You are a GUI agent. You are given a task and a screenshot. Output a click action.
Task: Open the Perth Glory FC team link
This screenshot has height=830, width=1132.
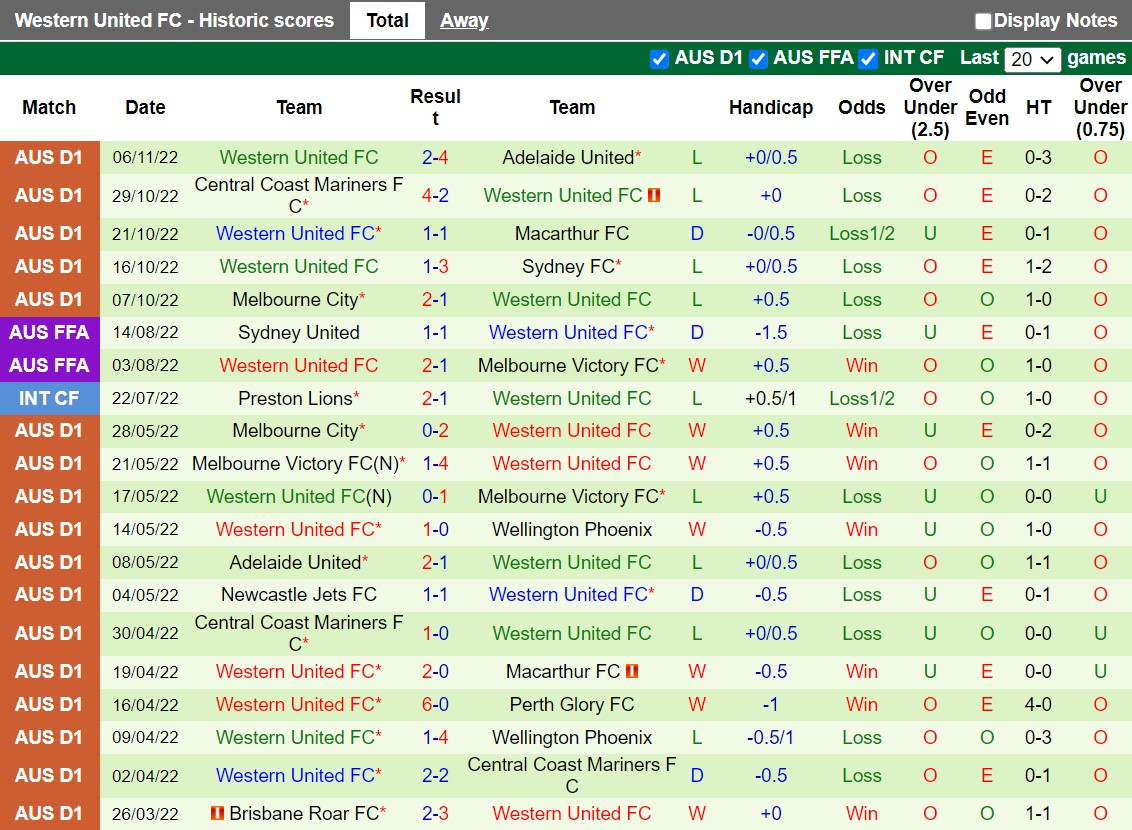click(x=571, y=704)
